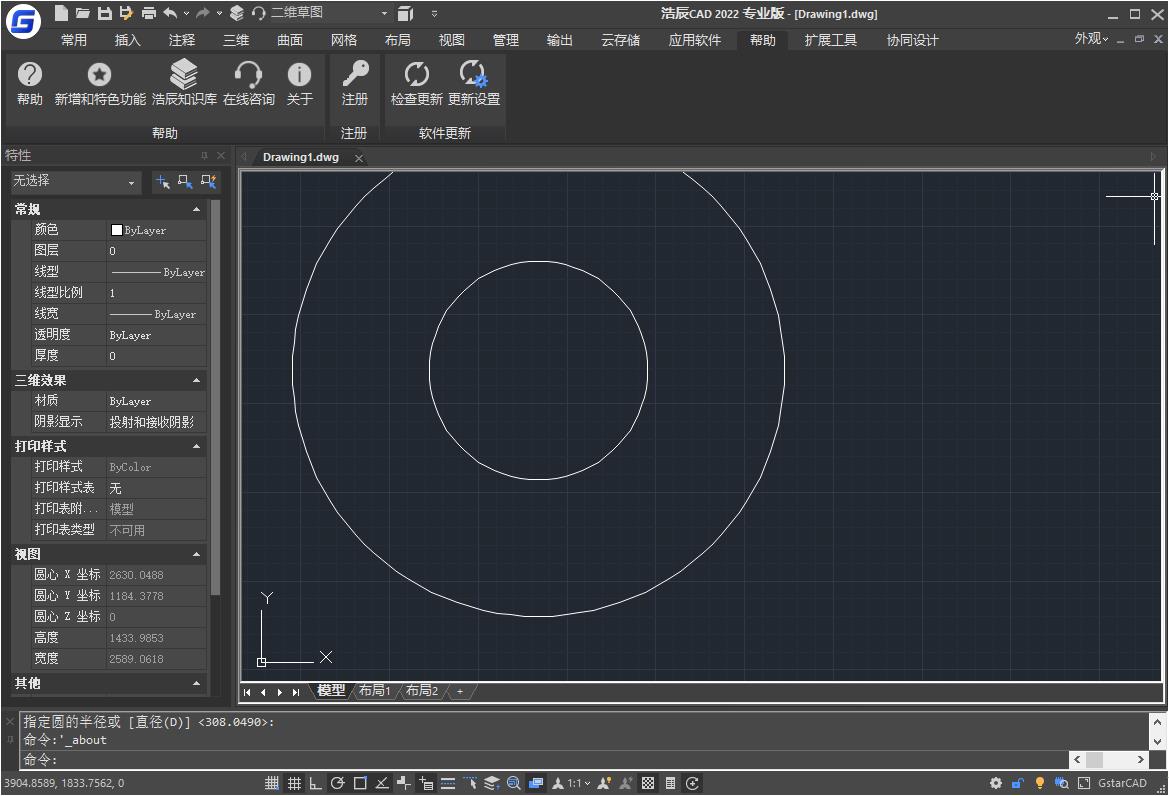1169x796 pixels.
Task: Switch to the 注释 ribbon tab
Action: tap(182, 40)
